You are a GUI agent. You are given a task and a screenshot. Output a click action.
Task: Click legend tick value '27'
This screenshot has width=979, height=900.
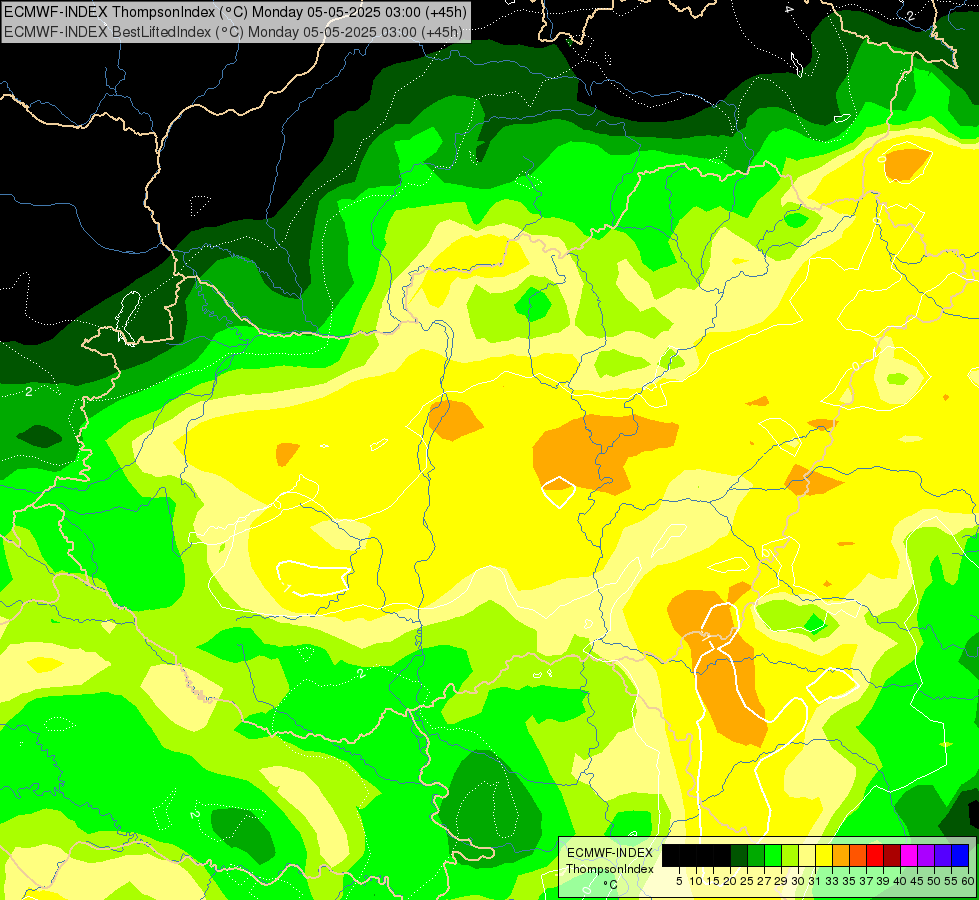pyautogui.click(x=764, y=881)
